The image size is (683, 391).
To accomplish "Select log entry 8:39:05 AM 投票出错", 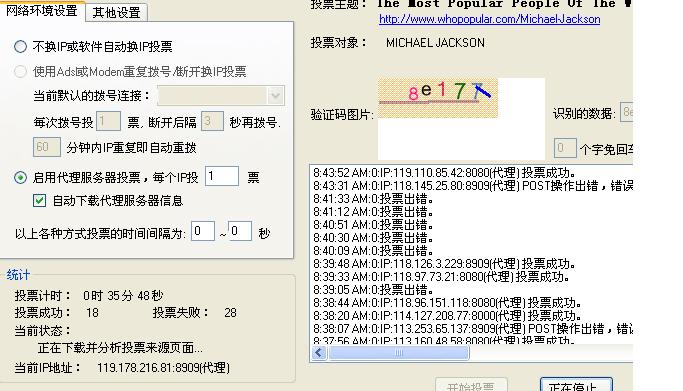I will point(373,290).
